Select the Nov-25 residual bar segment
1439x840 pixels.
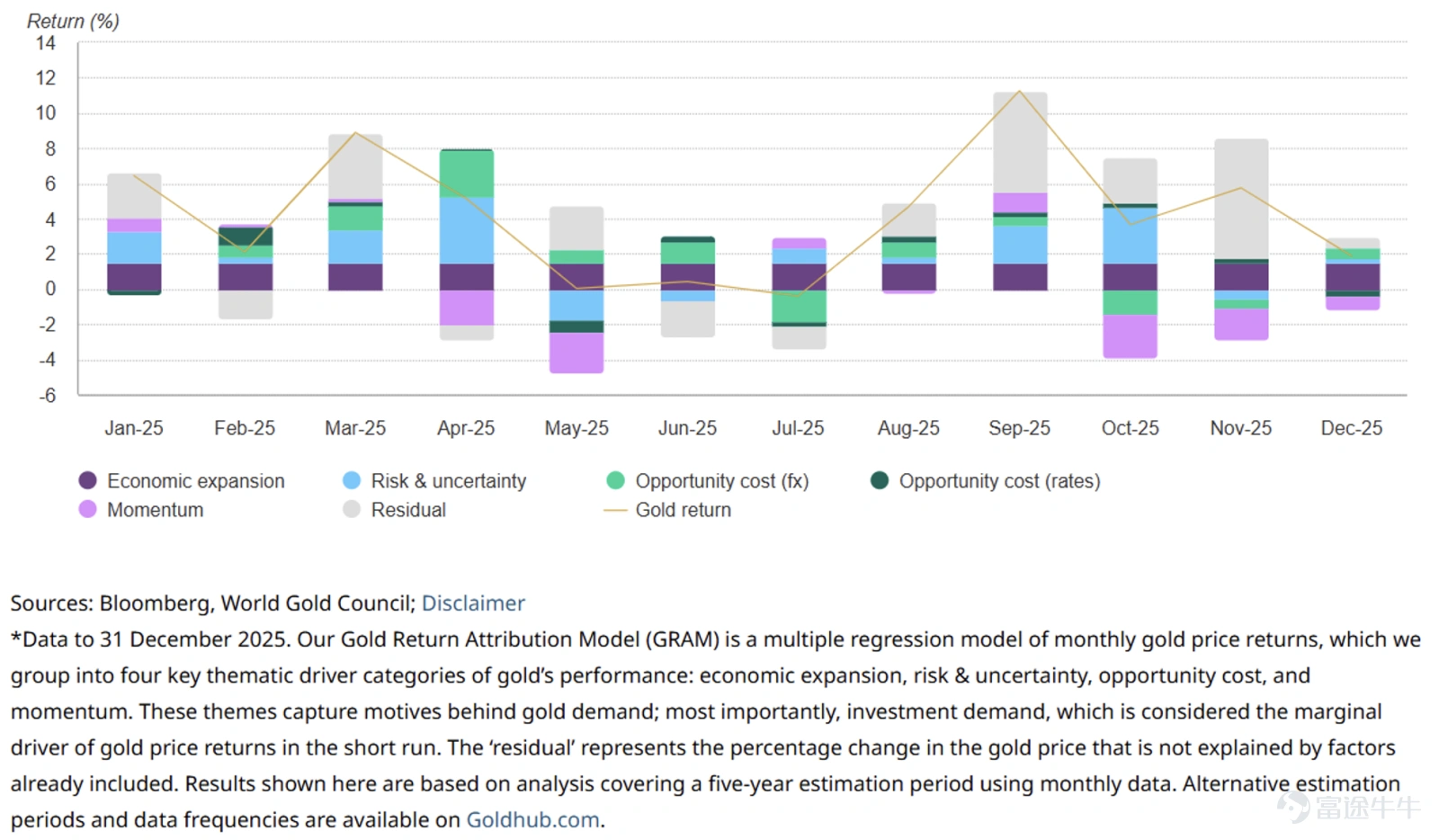click(x=1241, y=199)
